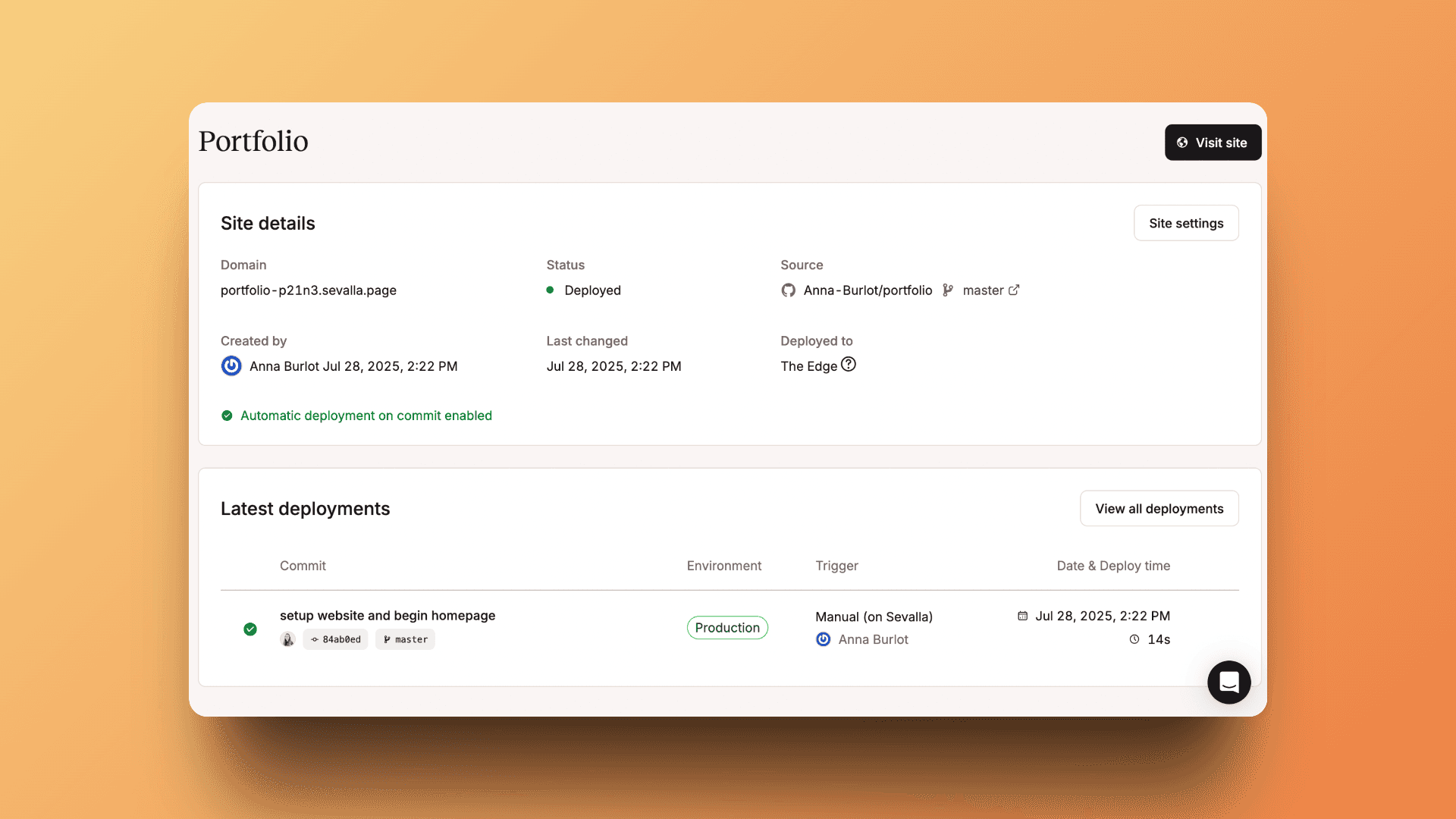This screenshot has height=819, width=1456.
Task: Click the calendar icon by deployment date
Action: coord(1022,616)
